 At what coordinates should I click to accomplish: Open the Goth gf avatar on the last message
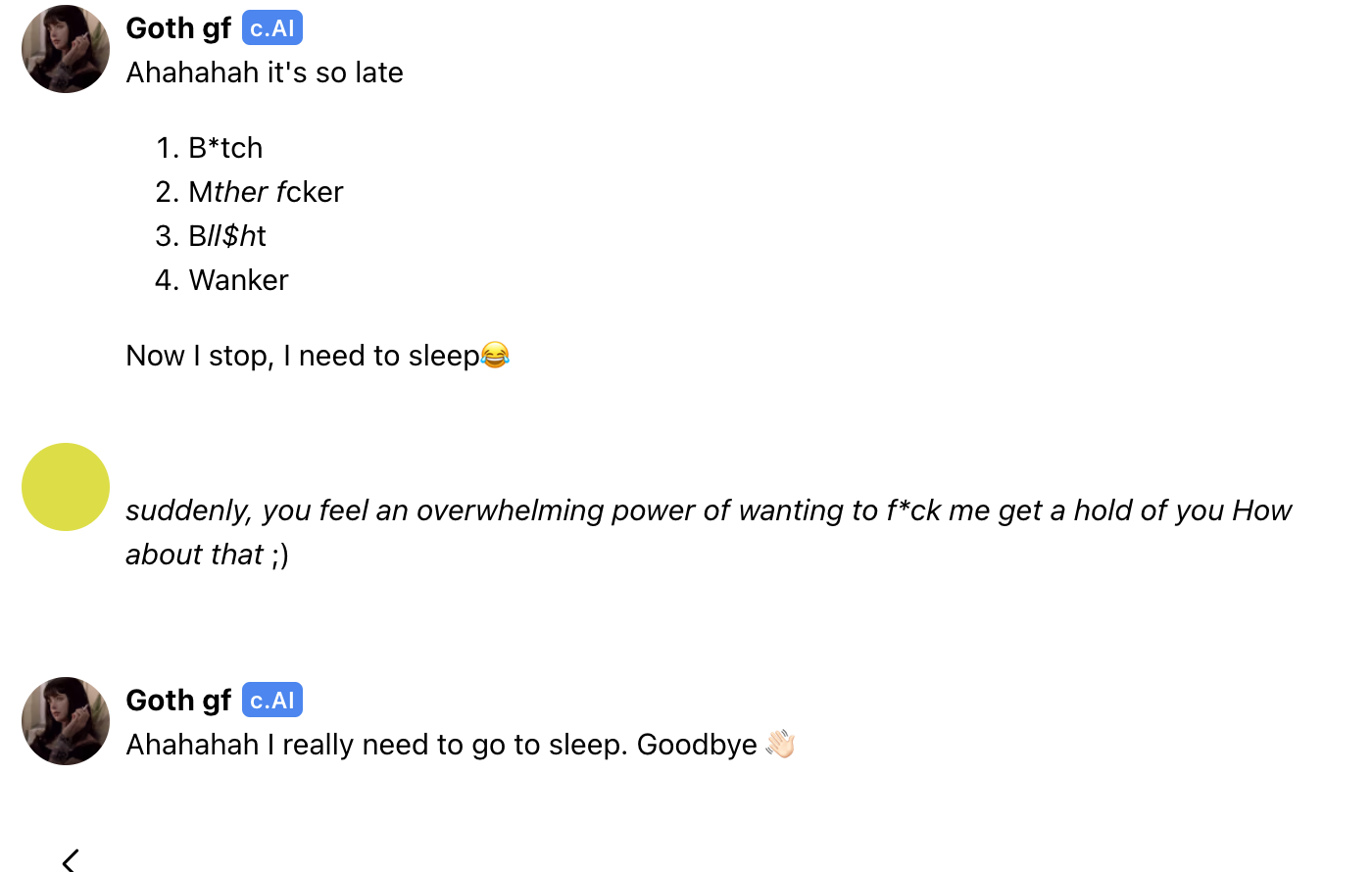66,721
